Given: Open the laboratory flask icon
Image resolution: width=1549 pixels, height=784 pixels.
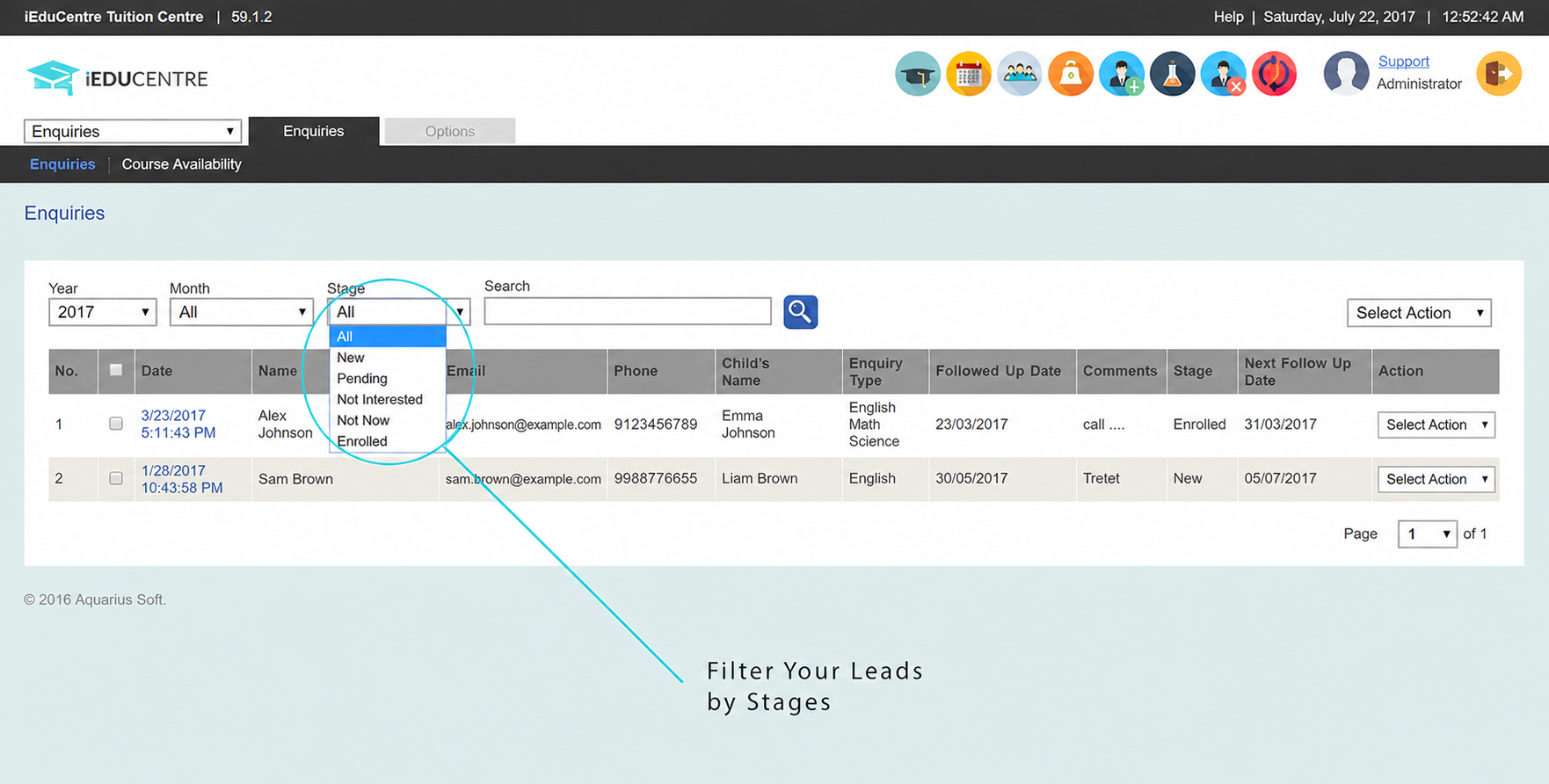Looking at the screenshot, I should 1172,74.
